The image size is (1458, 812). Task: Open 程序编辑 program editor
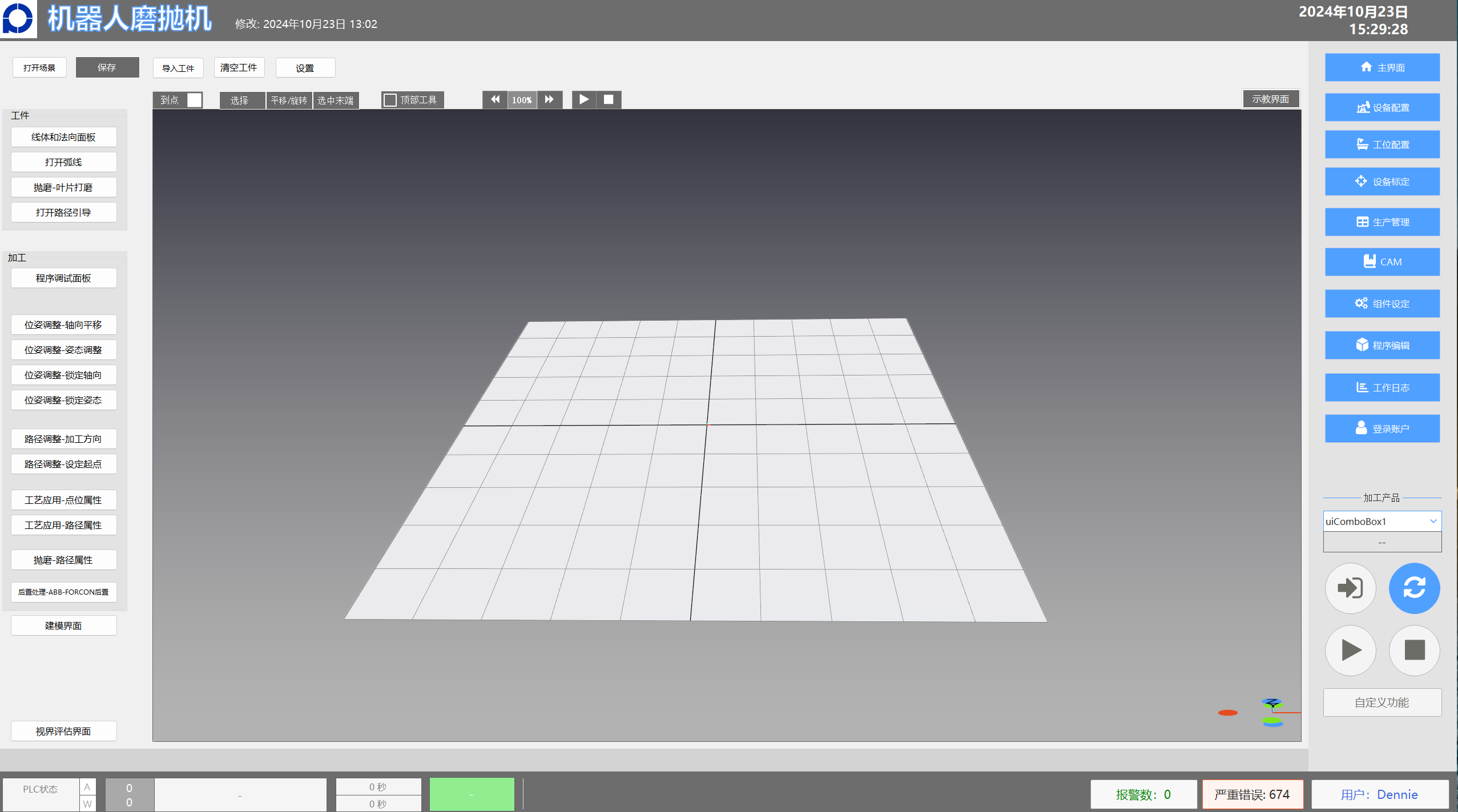tap(1382, 345)
